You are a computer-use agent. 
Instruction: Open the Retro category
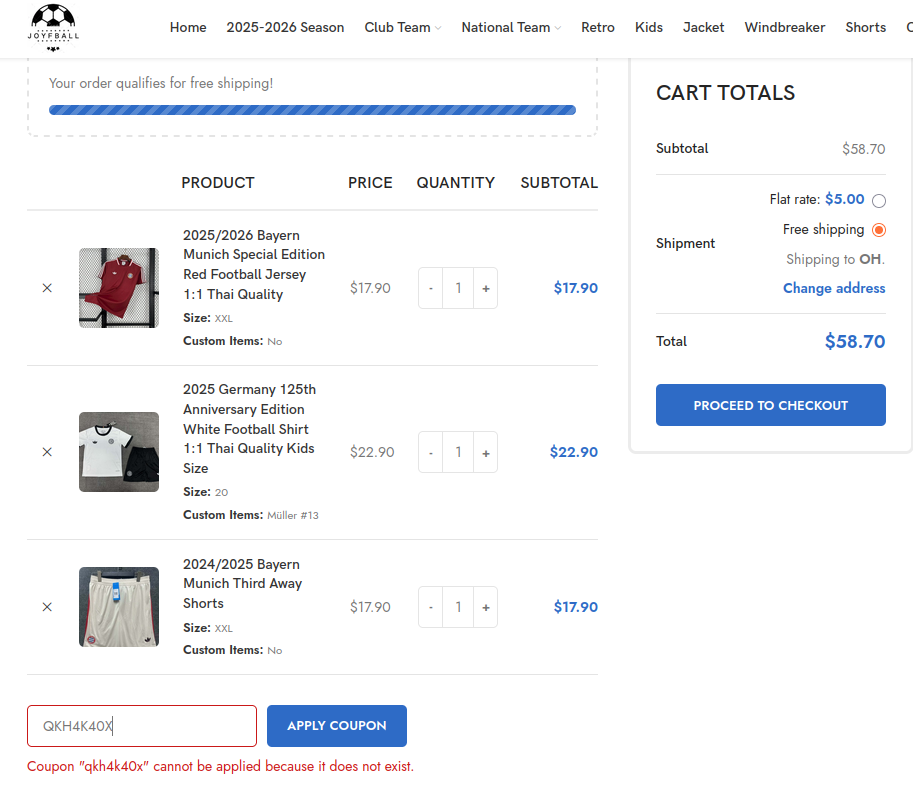(x=597, y=27)
